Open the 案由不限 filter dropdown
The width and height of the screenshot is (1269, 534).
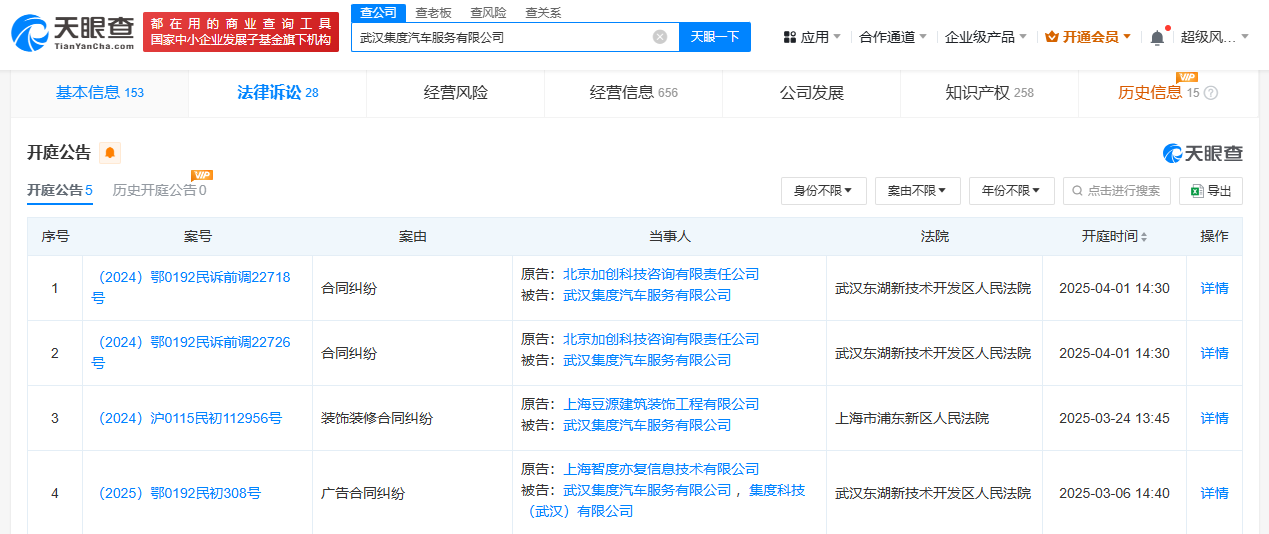(917, 190)
